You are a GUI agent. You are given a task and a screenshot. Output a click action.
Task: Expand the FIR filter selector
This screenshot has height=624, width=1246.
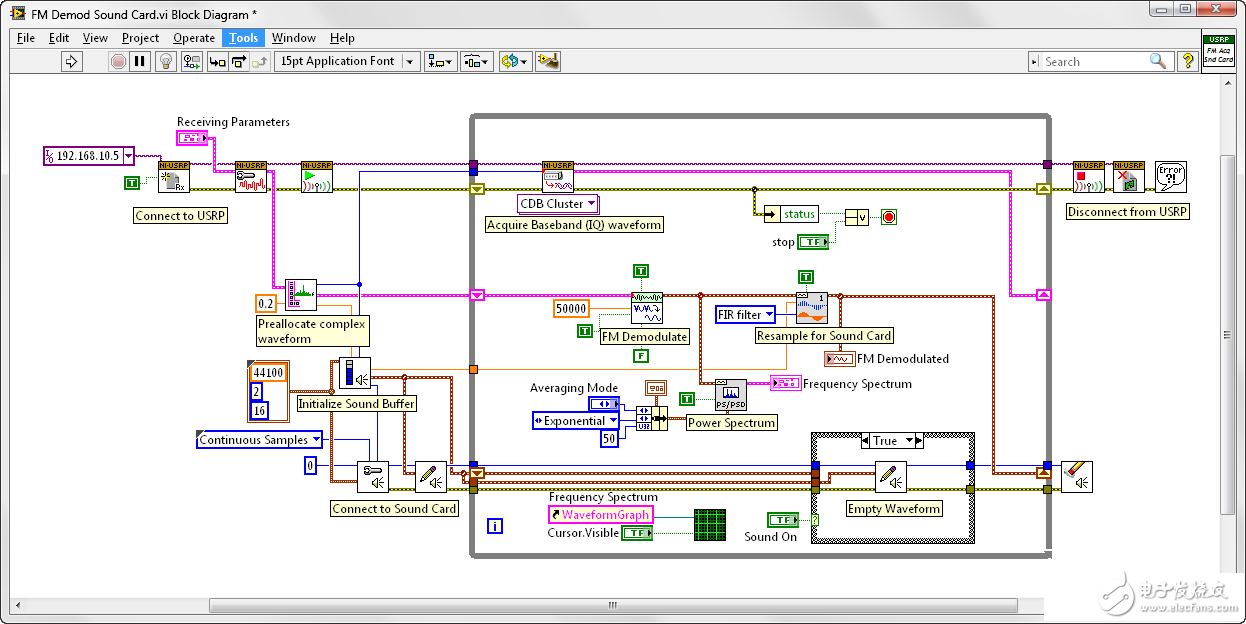(745, 315)
